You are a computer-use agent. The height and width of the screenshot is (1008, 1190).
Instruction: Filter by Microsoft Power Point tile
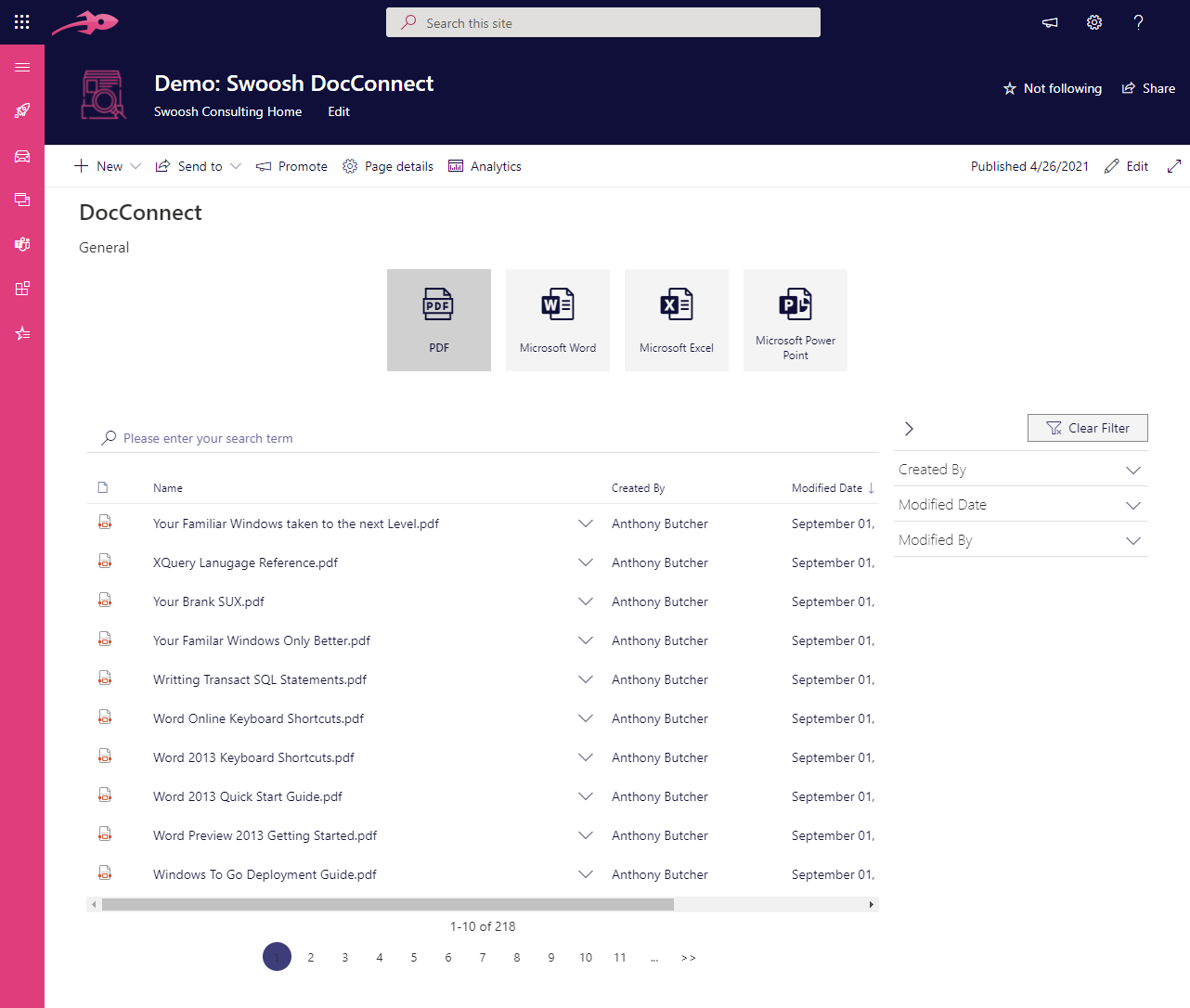coord(795,320)
